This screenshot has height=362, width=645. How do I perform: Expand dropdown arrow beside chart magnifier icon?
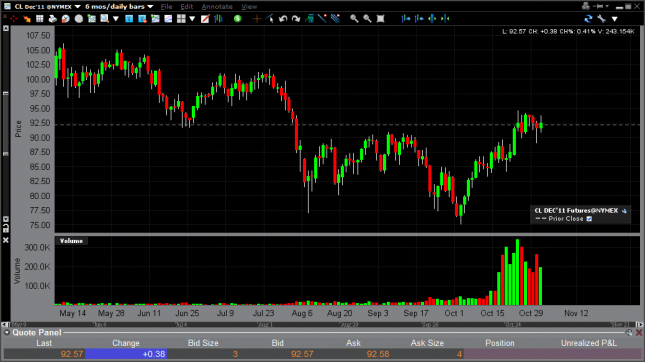116,19
